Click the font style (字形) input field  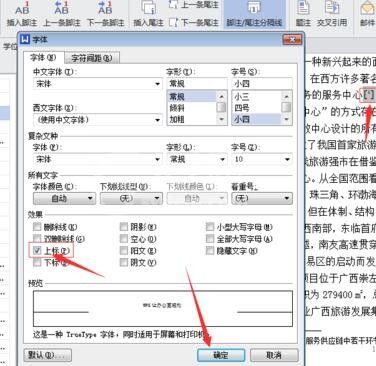(197, 83)
